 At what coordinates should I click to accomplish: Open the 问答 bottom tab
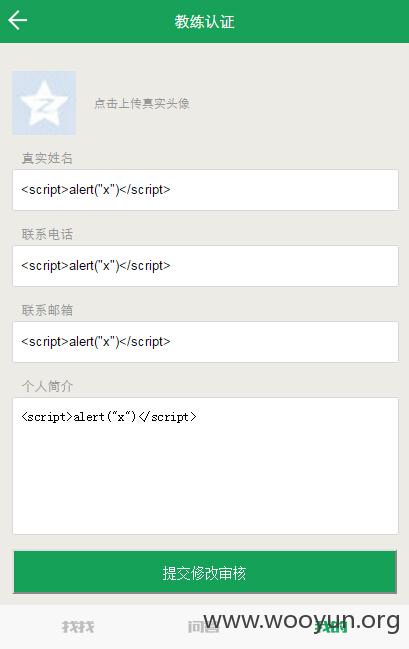(203, 627)
